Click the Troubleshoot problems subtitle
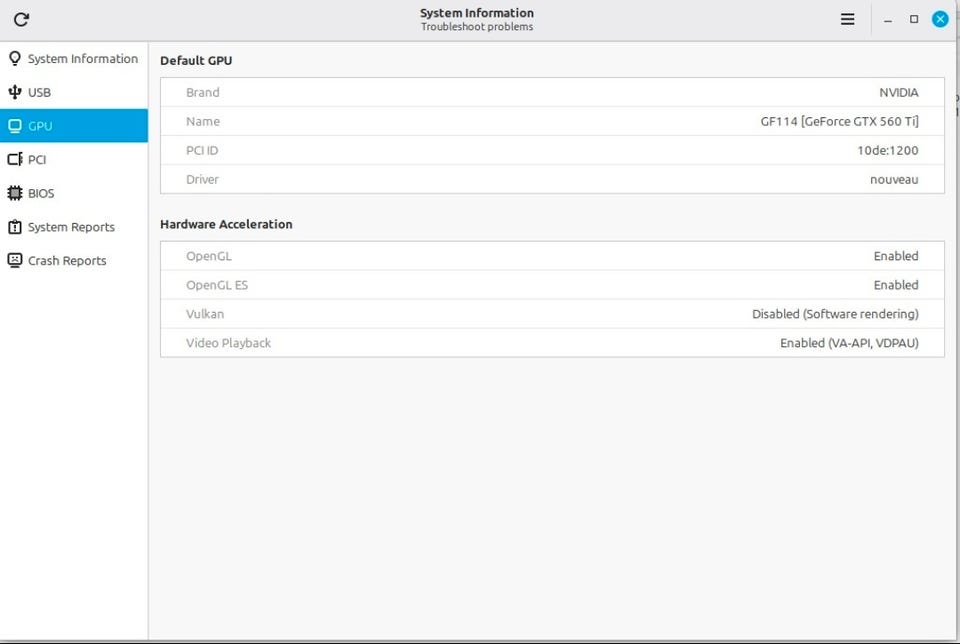 point(477,27)
